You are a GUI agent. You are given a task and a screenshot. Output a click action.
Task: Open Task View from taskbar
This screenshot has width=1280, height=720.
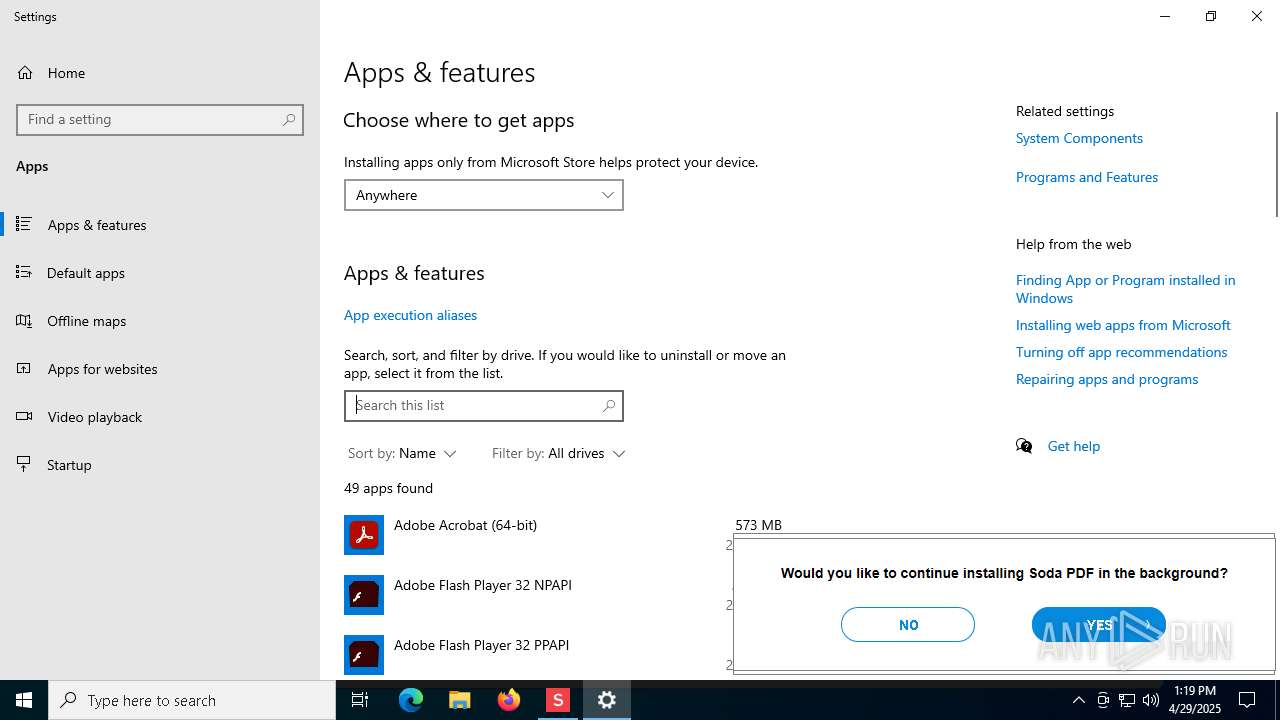click(360, 700)
